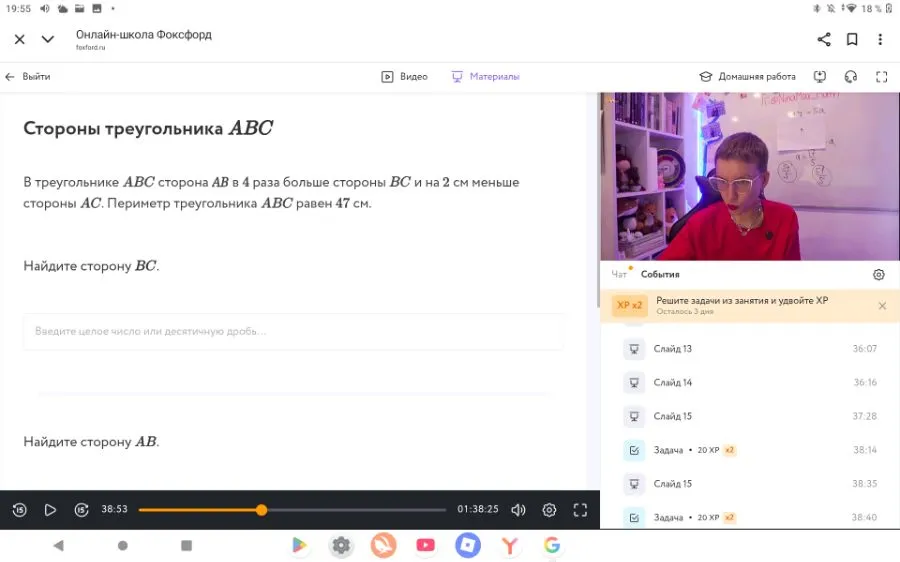Dismiss the XP x2 banner
The height and width of the screenshot is (562, 900).
point(882,306)
